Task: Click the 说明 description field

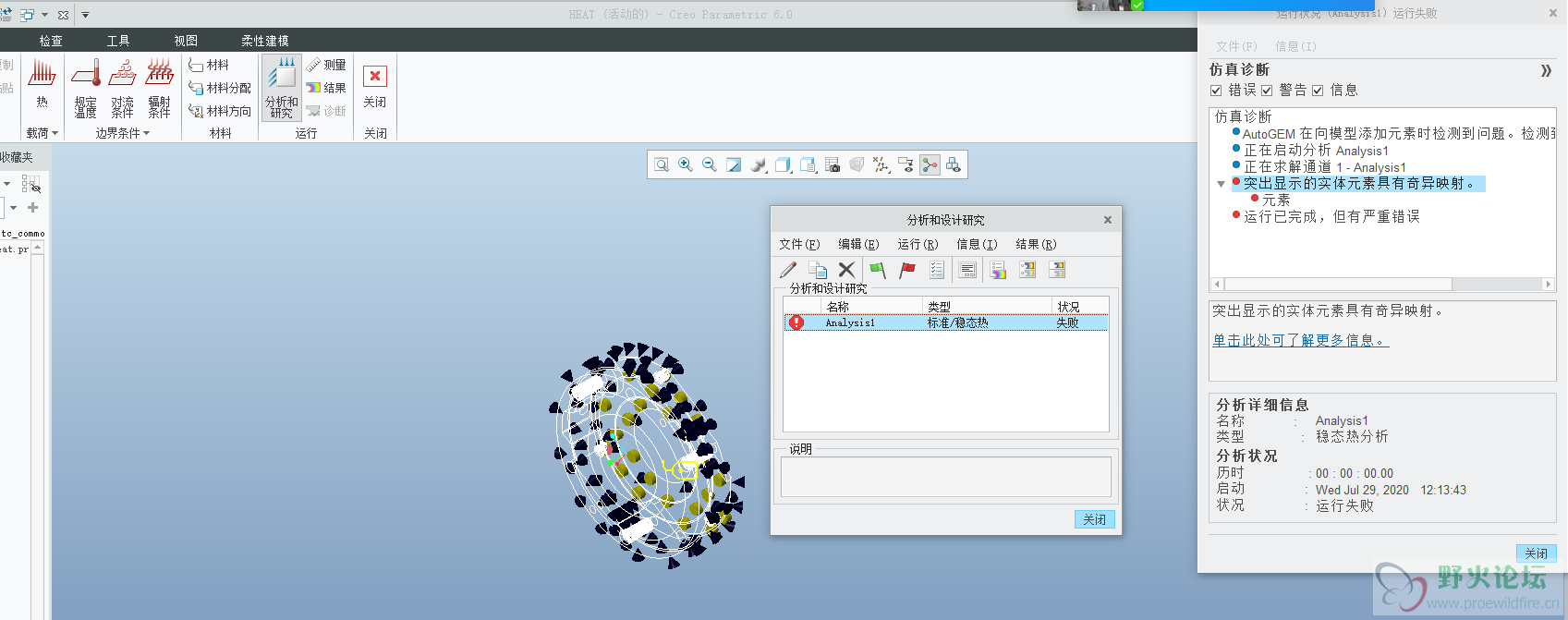Action: (x=945, y=477)
